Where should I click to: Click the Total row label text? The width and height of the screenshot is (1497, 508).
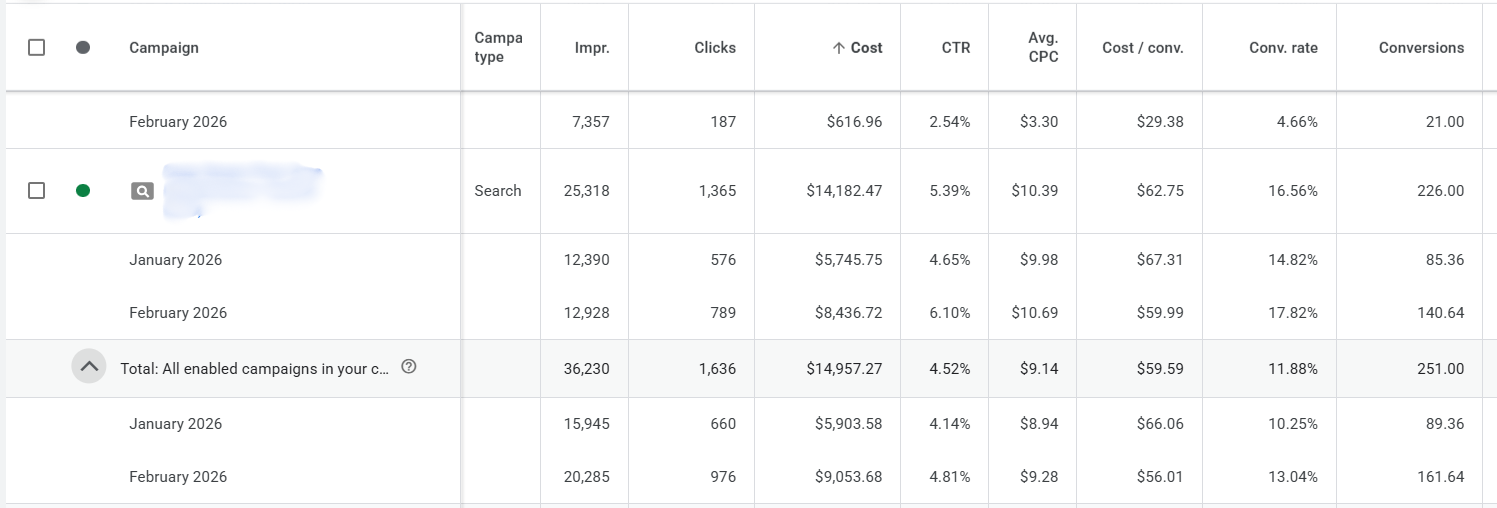coord(254,368)
